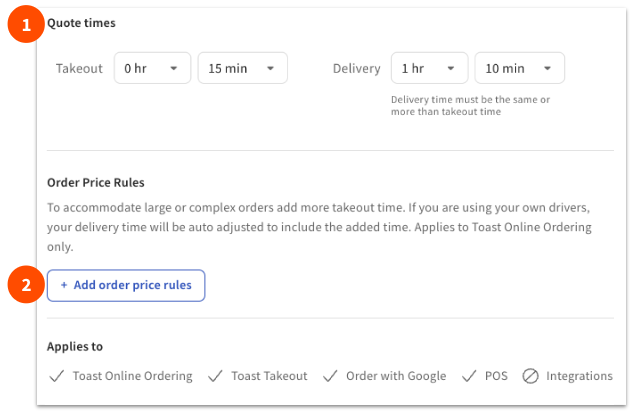Click the orange step 2 badge

click(25, 285)
